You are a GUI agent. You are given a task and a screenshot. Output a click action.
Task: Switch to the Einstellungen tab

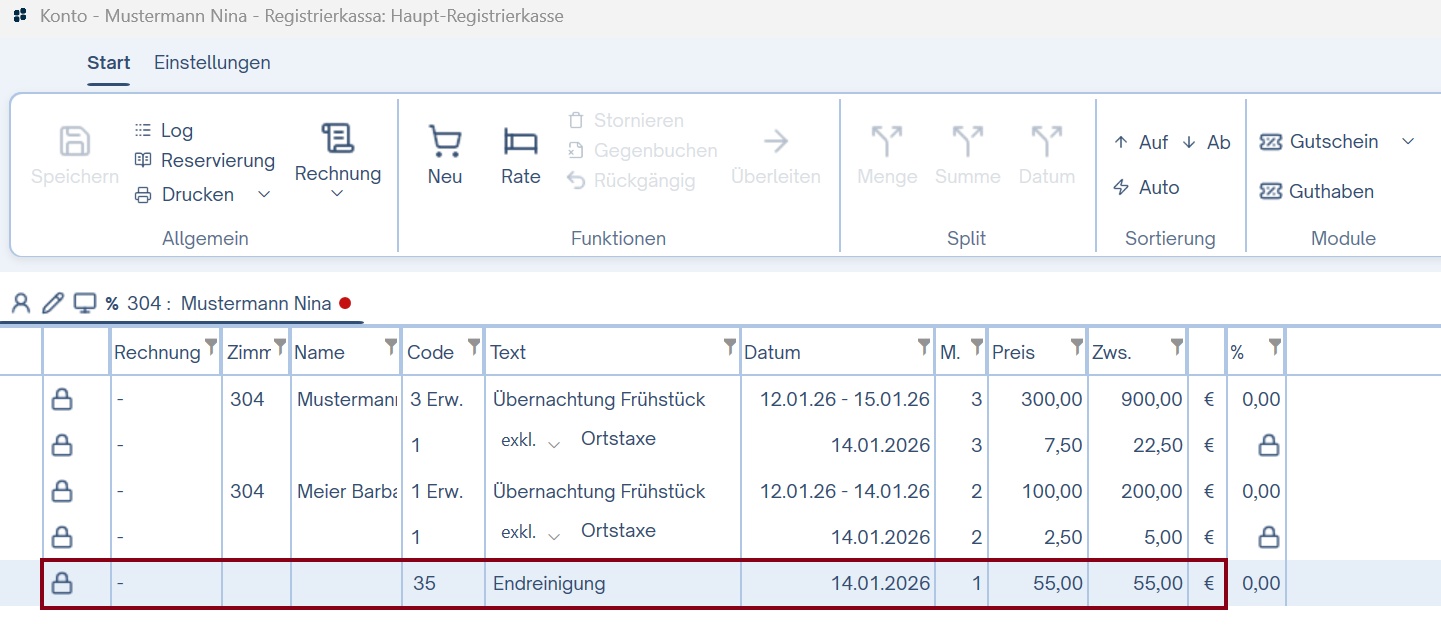pyautogui.click(x=212, y=62)
